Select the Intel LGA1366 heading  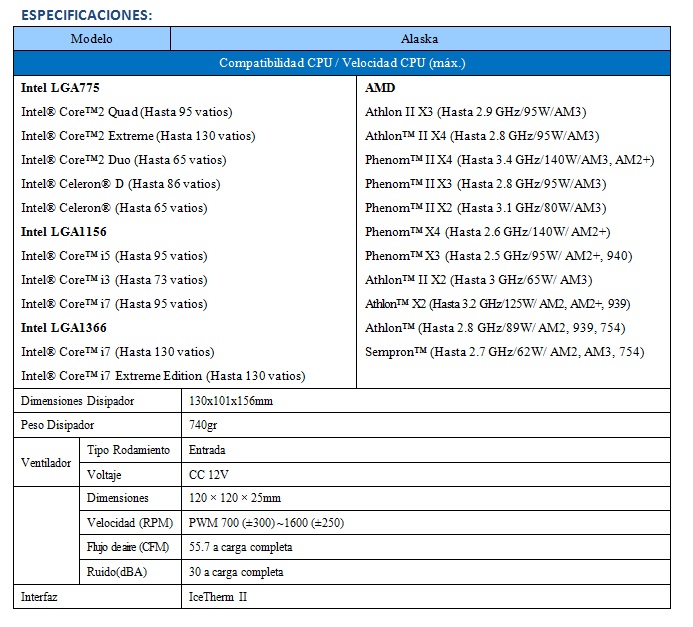click(64, 328)
